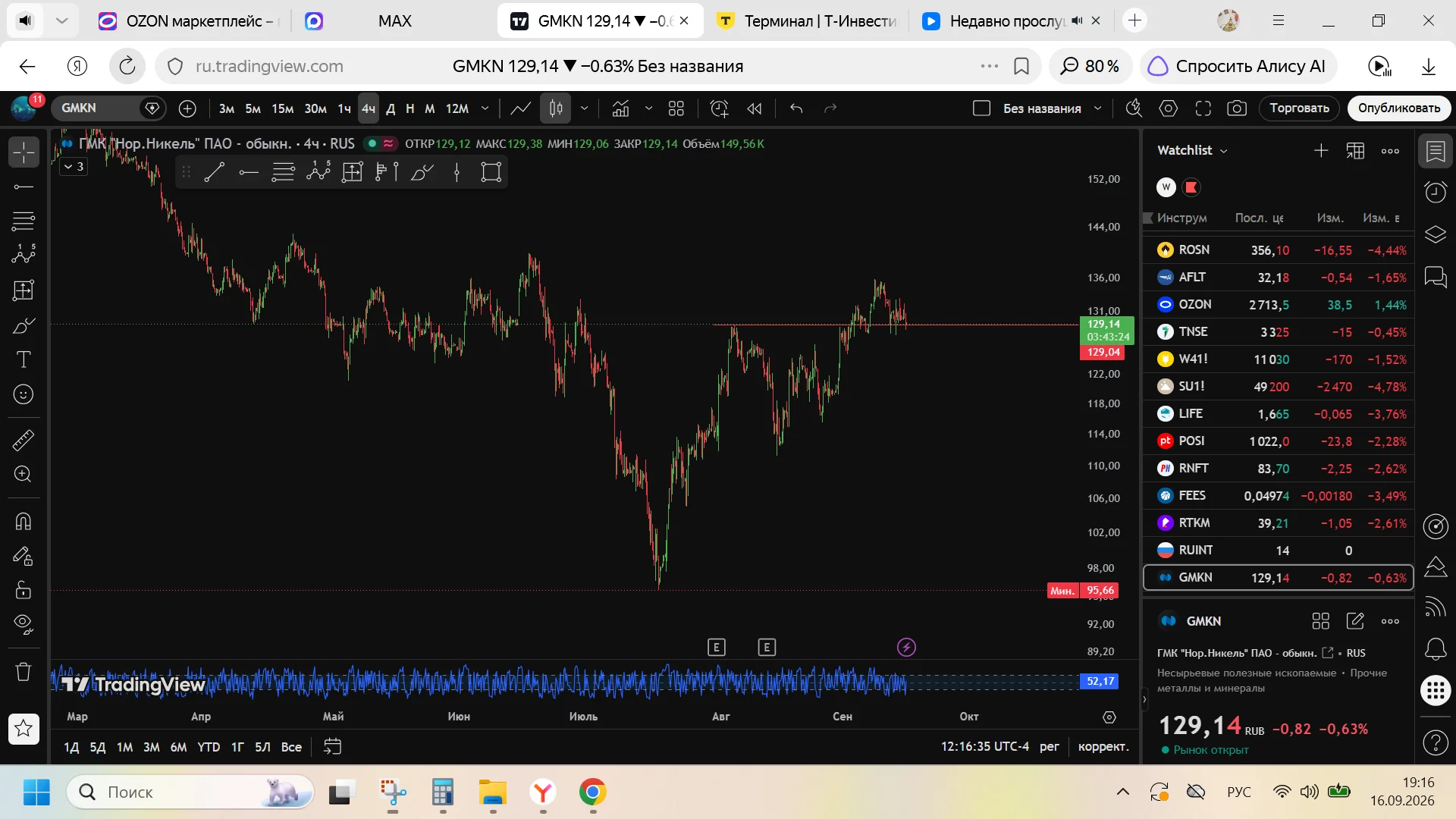
Task: Switch to the OZON маркетплейс browser tab
Action: (190, 21)
